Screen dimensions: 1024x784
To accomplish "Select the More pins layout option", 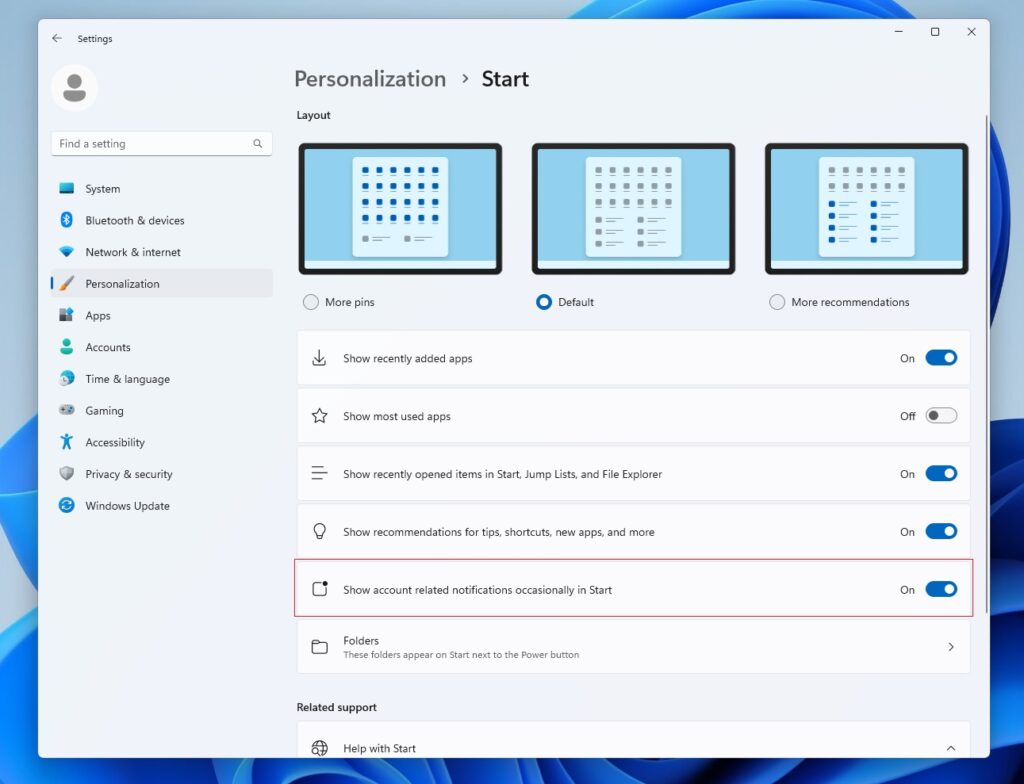I will click(x=310, y=301).
